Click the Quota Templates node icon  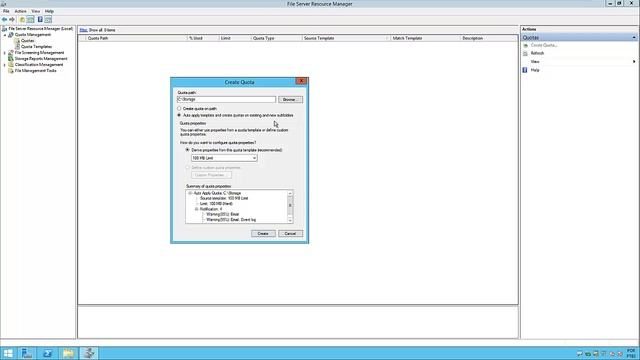[x=17, y=47]
